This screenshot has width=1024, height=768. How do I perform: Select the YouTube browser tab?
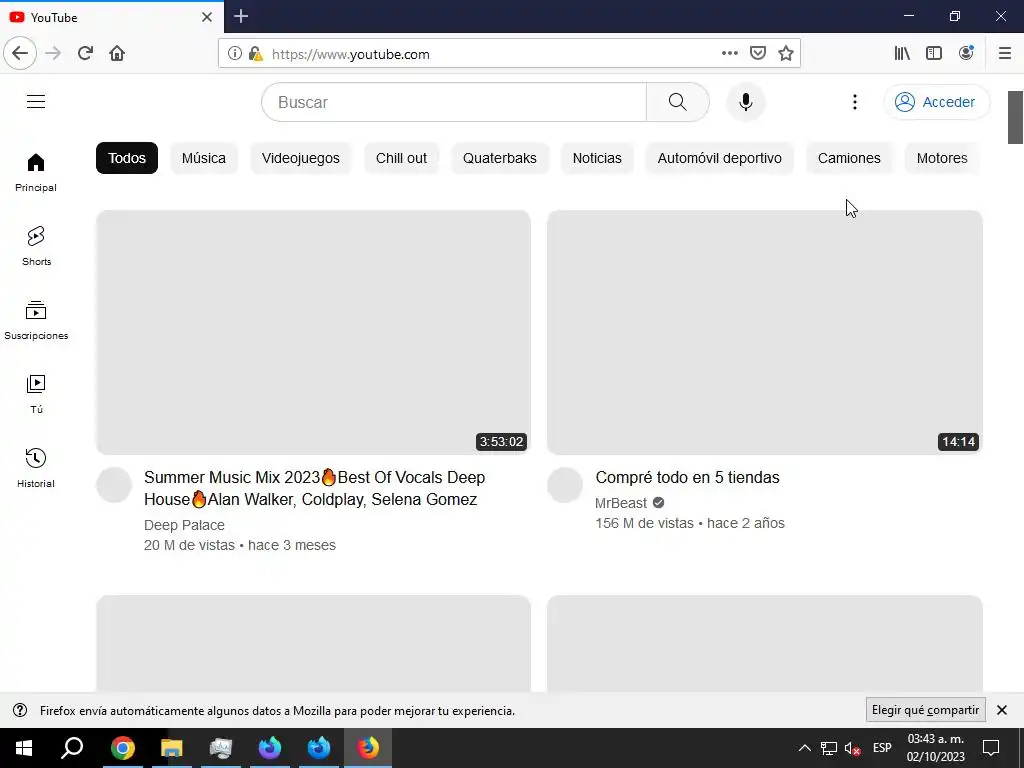tap(111, 17)
